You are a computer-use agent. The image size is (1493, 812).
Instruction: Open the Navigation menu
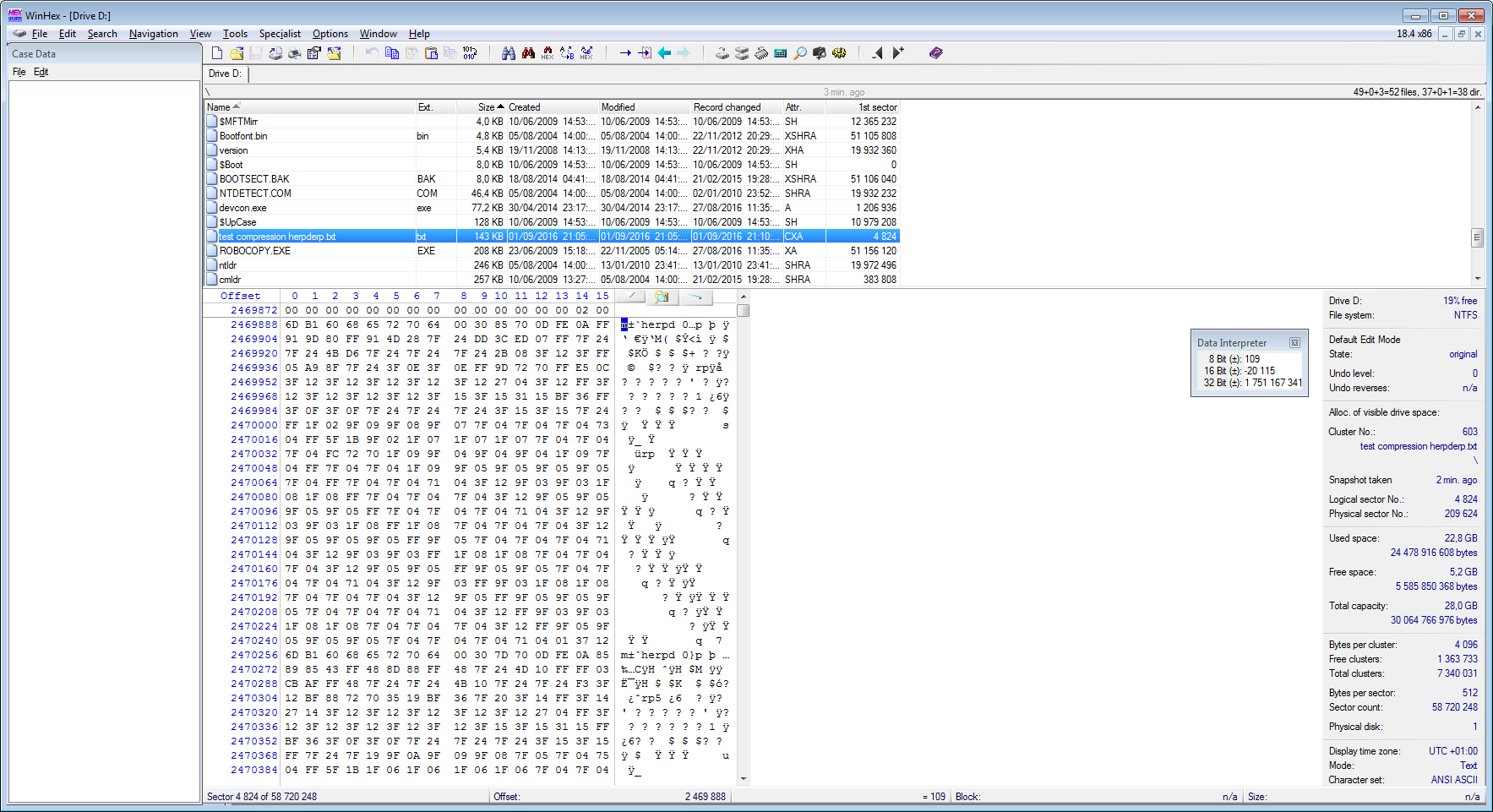(x=154, y=34)
